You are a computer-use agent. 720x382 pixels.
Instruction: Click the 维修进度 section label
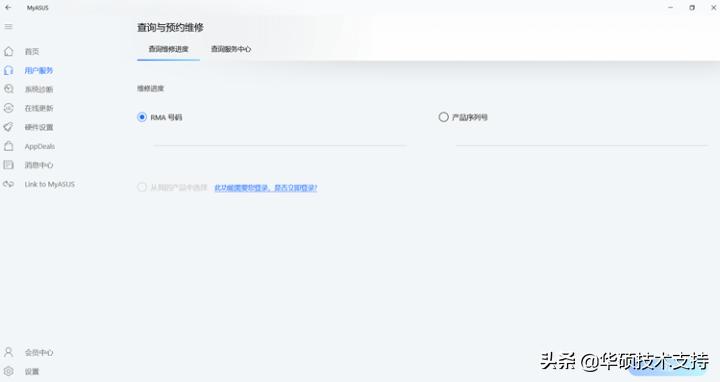(151, 89)
